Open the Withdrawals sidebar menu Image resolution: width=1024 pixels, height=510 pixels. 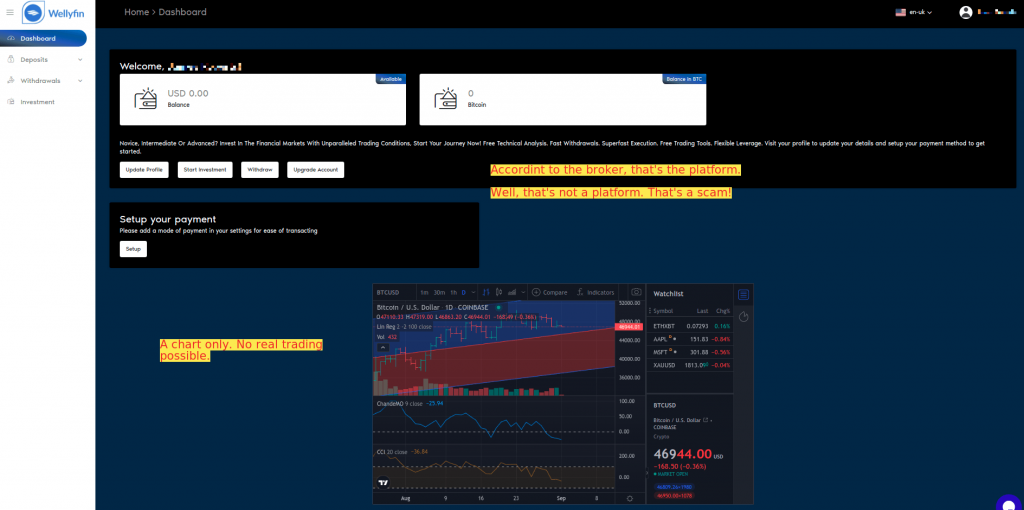coord(43,81)
